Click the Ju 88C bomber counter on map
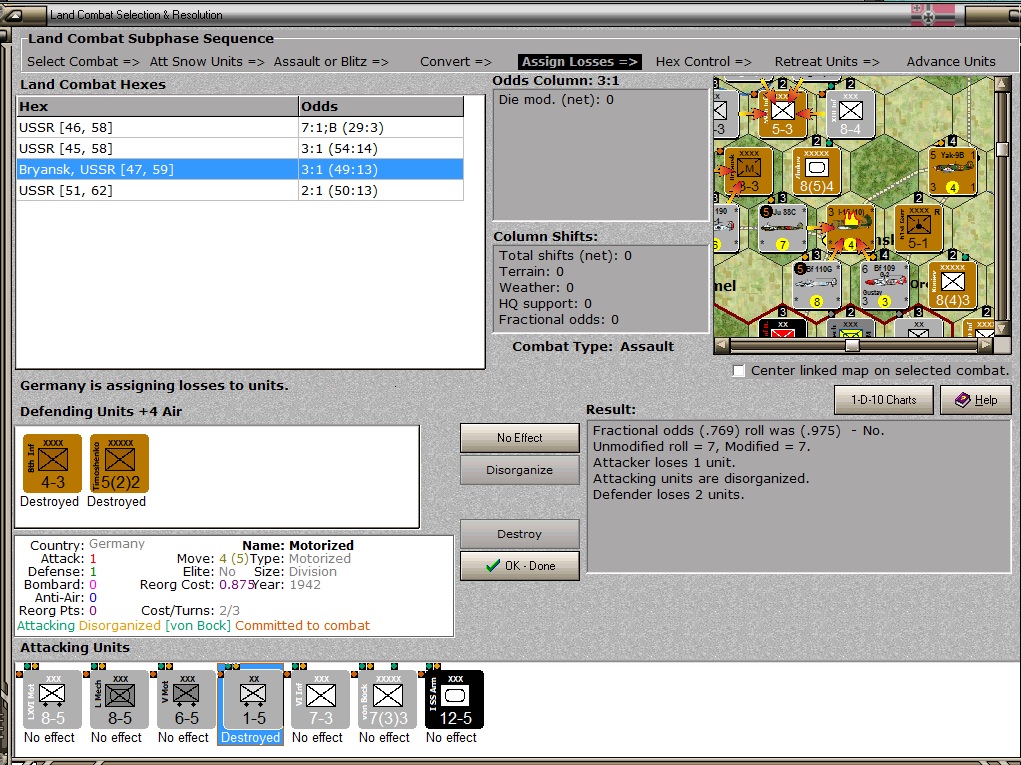 click(x=783, y=229)
